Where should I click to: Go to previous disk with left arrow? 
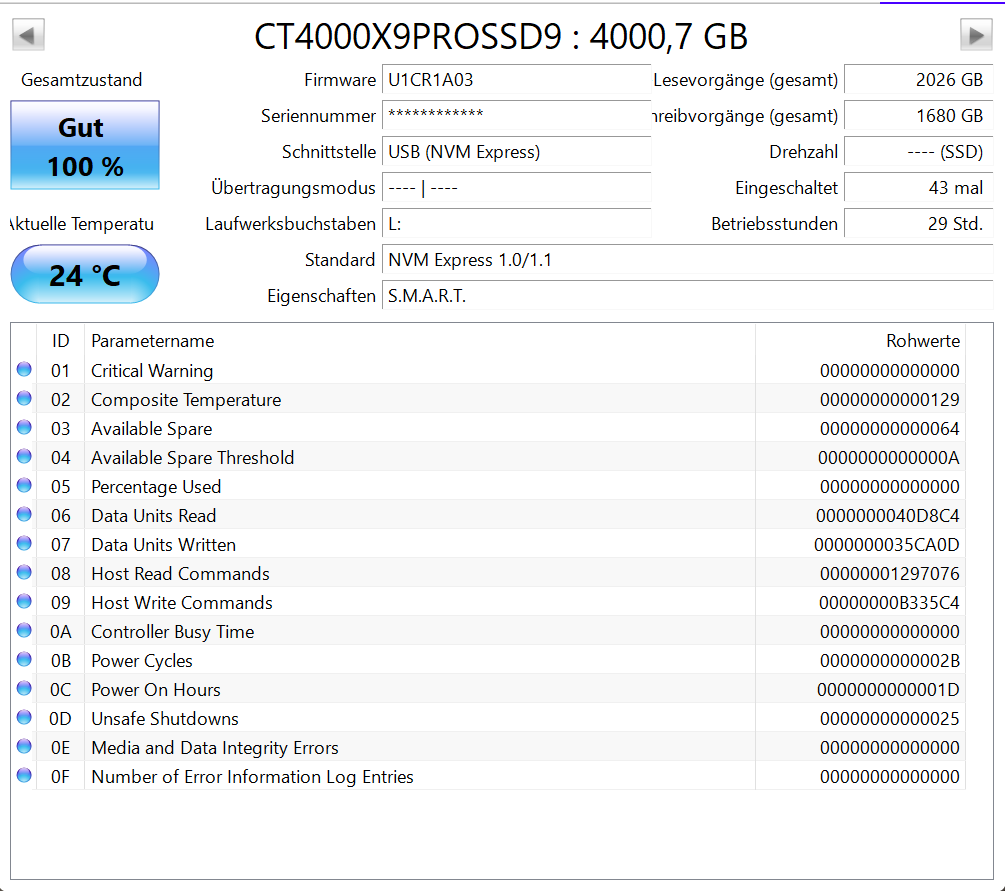(28, 35)
